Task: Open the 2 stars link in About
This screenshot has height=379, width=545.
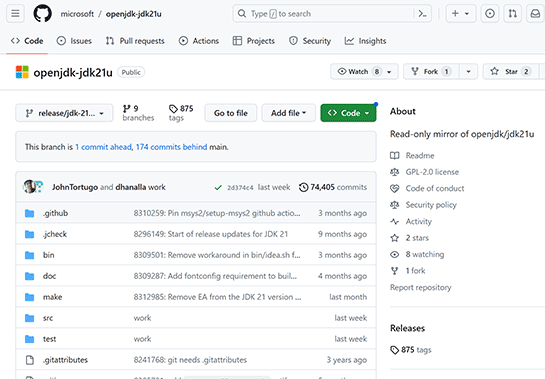Action: coord(417,238)
